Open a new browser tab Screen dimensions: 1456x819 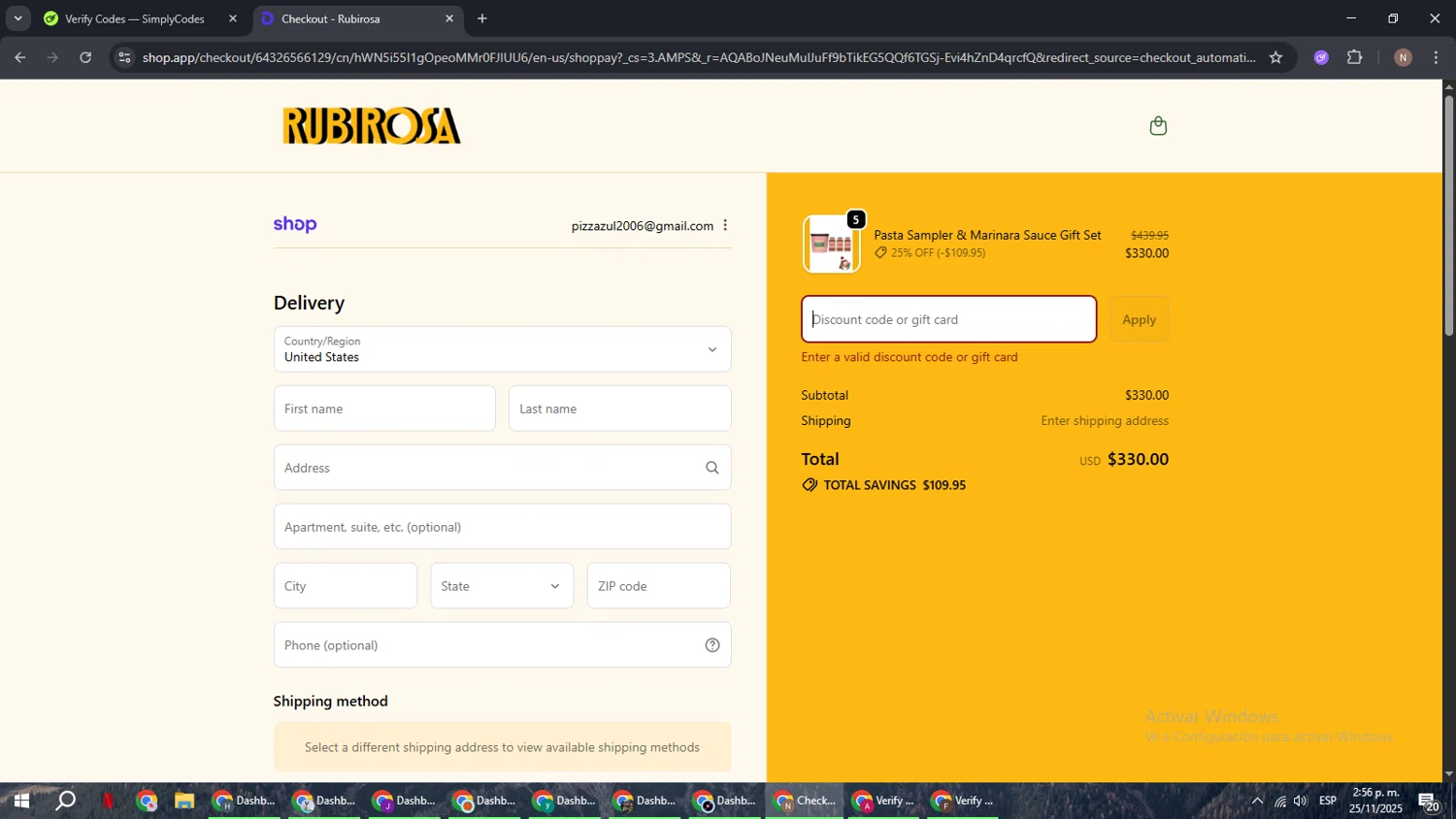[482, 18]
